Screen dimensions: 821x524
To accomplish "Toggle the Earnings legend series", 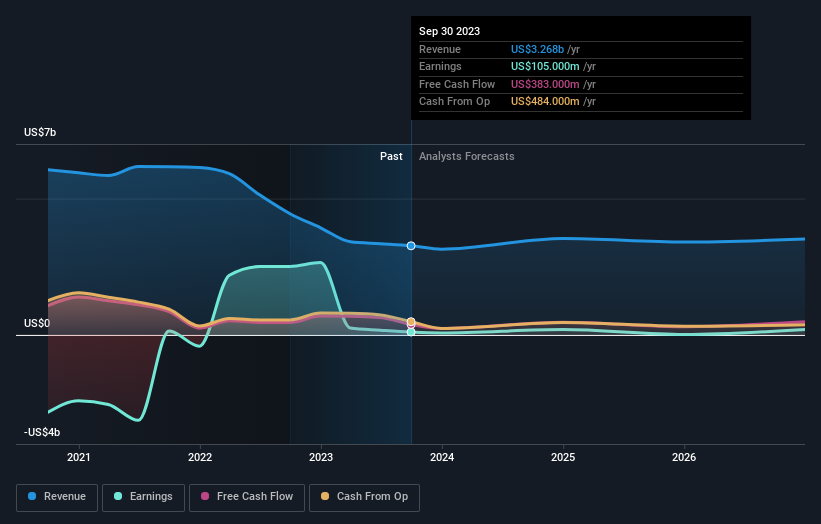I will coord(143,497).
